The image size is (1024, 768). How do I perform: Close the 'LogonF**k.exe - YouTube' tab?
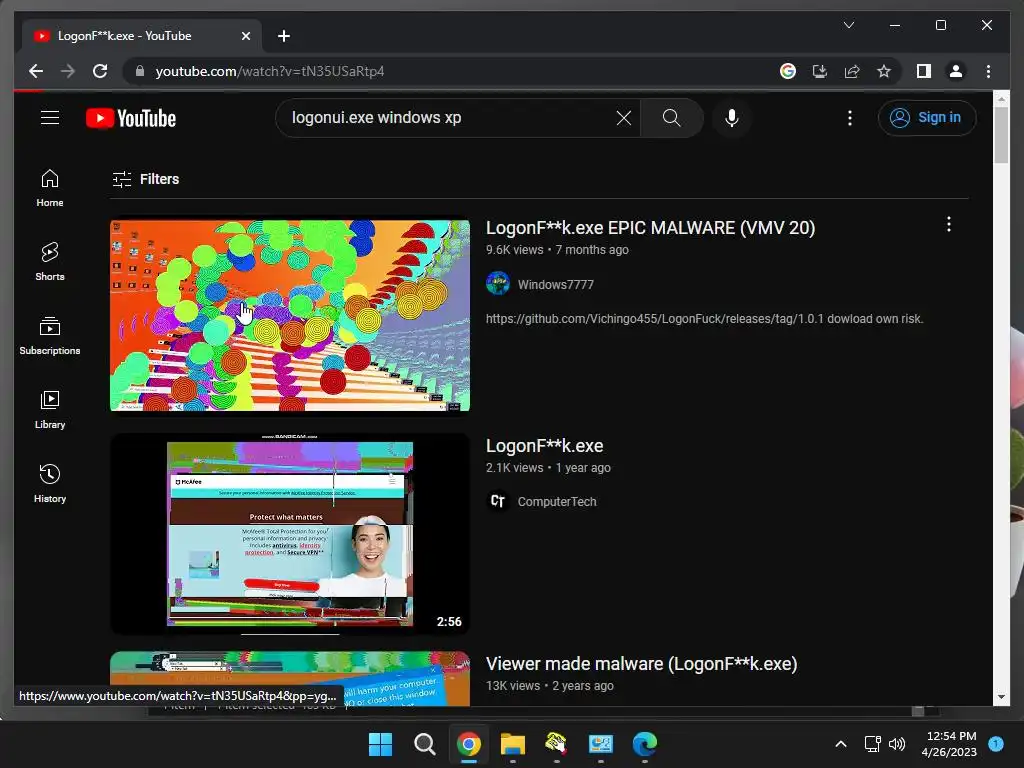pyautogui.click(x=246, y=37)
